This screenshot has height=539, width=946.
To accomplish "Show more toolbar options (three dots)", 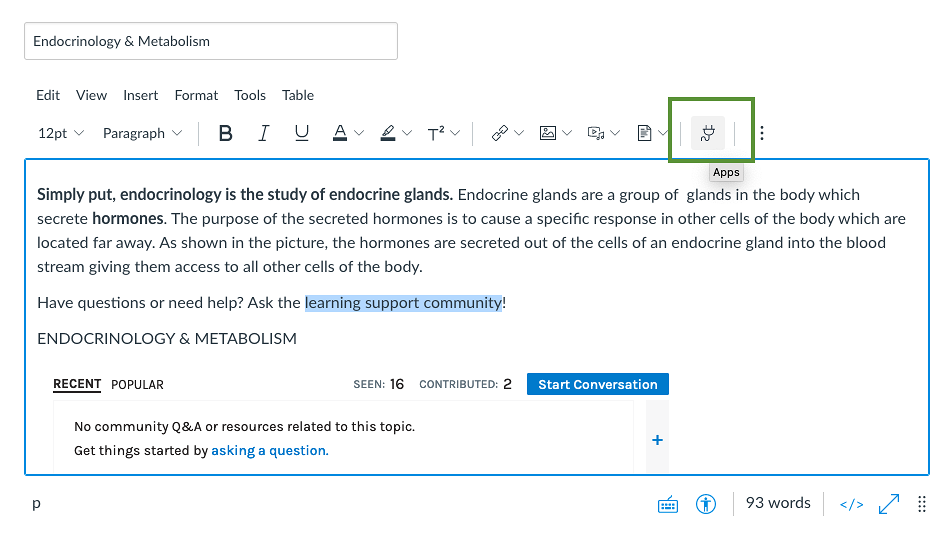I will tap(762, 133).
